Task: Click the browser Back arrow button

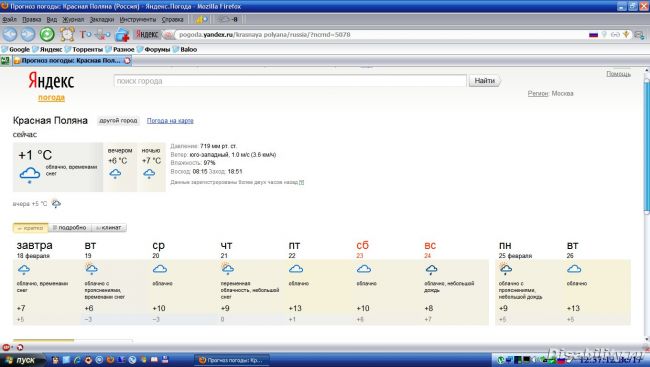Action: pos(10,34)
